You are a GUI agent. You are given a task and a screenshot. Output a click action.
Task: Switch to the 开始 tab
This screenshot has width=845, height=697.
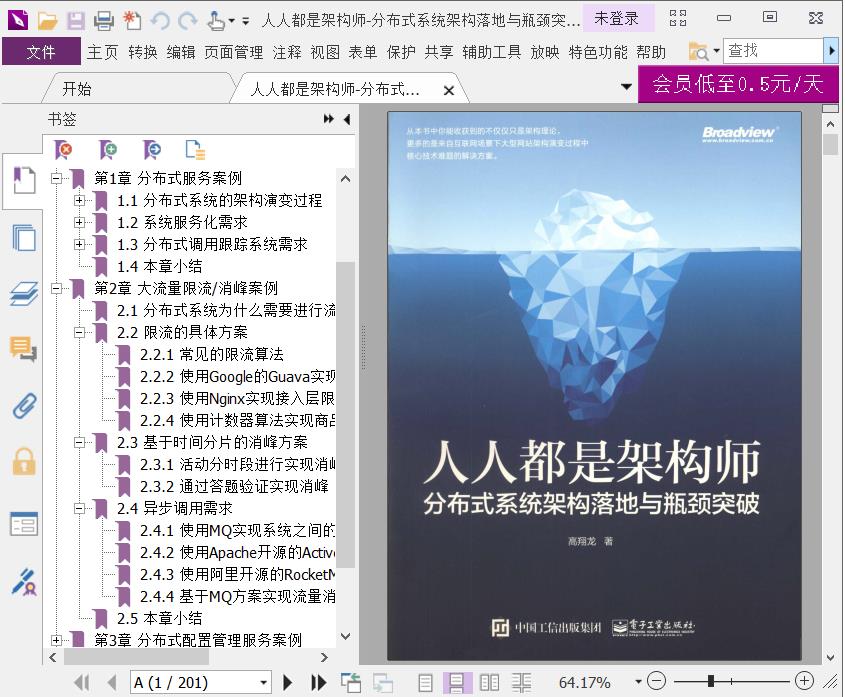(77, 88)
